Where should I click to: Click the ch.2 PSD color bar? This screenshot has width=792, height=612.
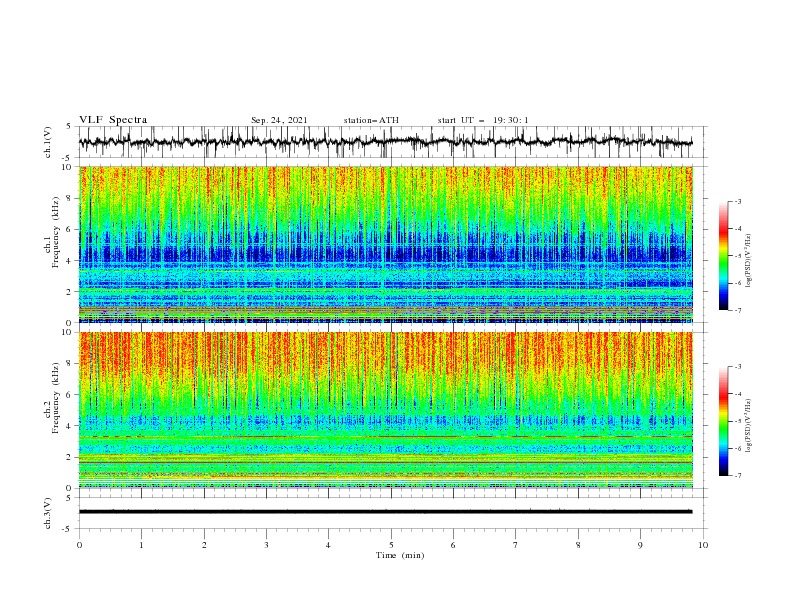[723, 421]
